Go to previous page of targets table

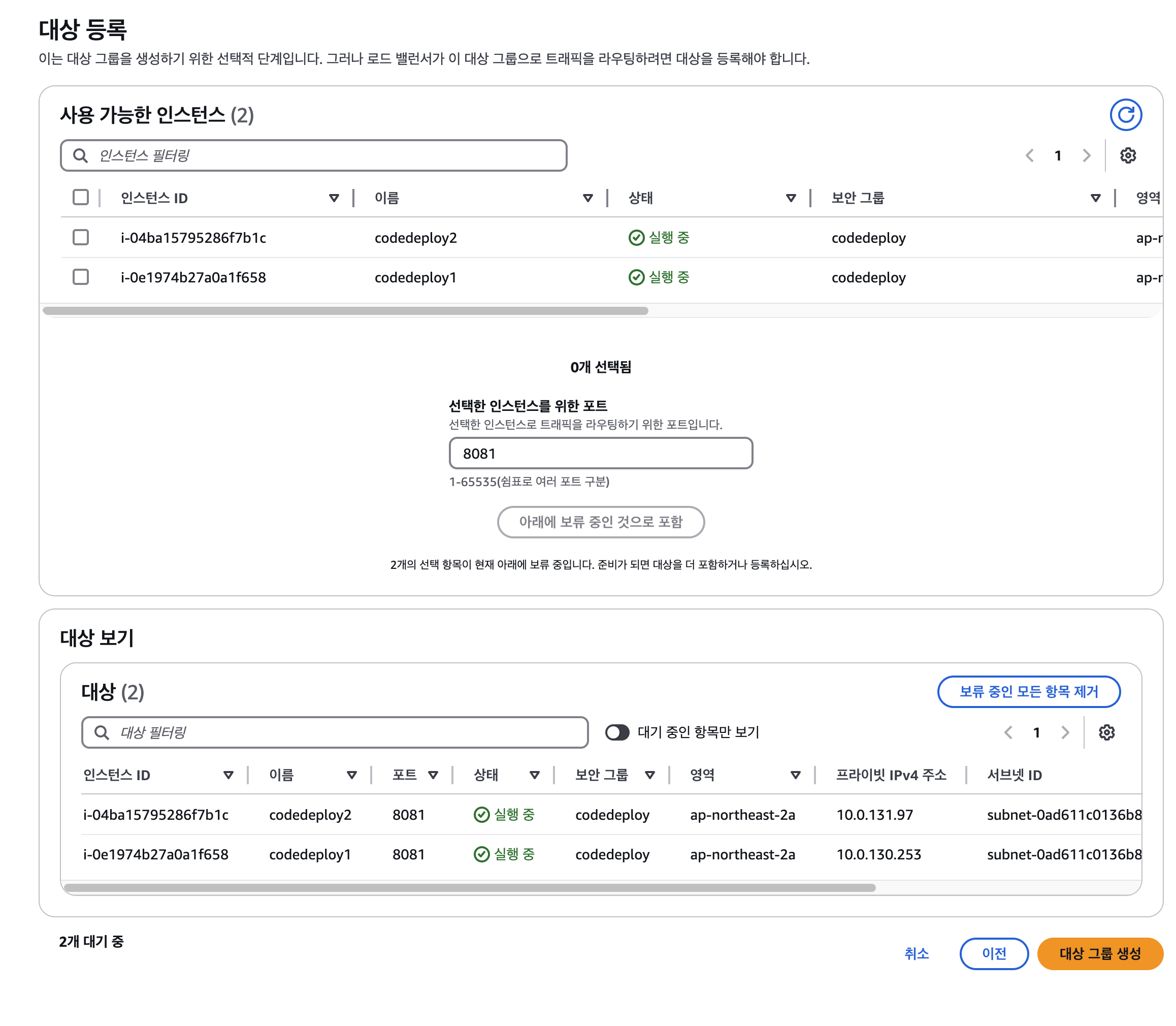click(1008, 732)
